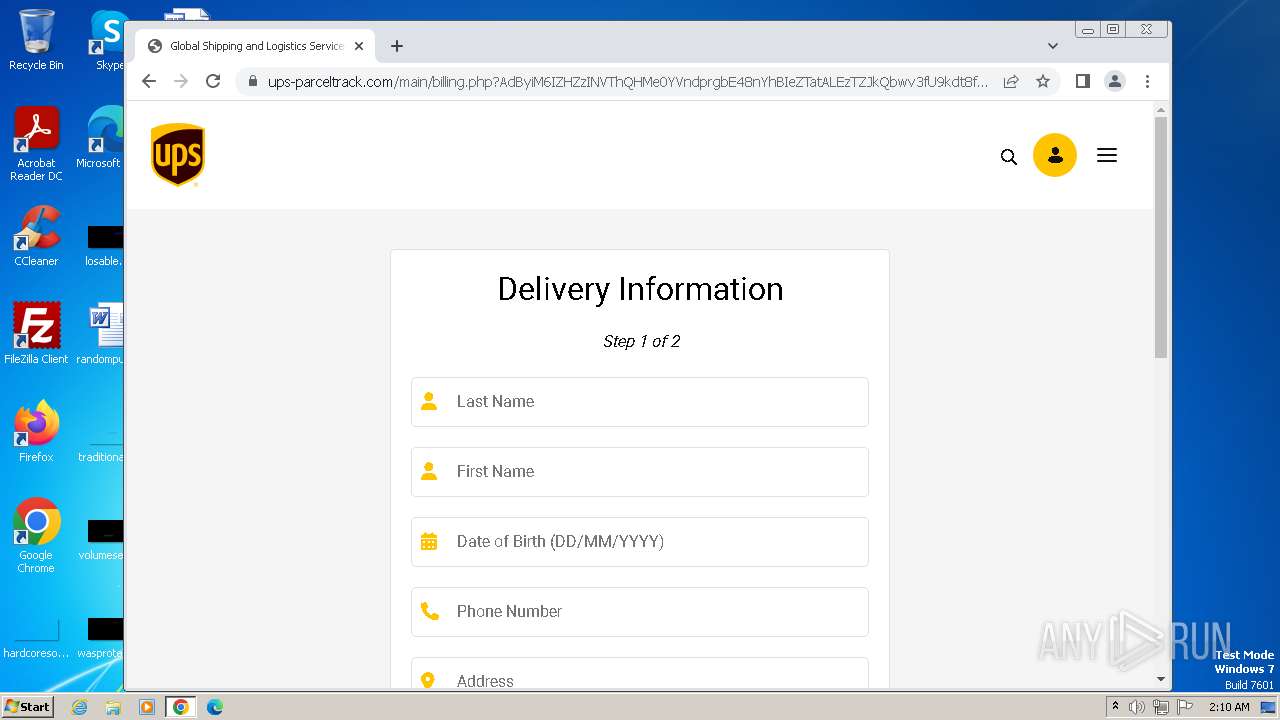The height and width of the screenshot is (720, 1280).
Task: Open the site search magnifier icon
Action: [1008, 157]
